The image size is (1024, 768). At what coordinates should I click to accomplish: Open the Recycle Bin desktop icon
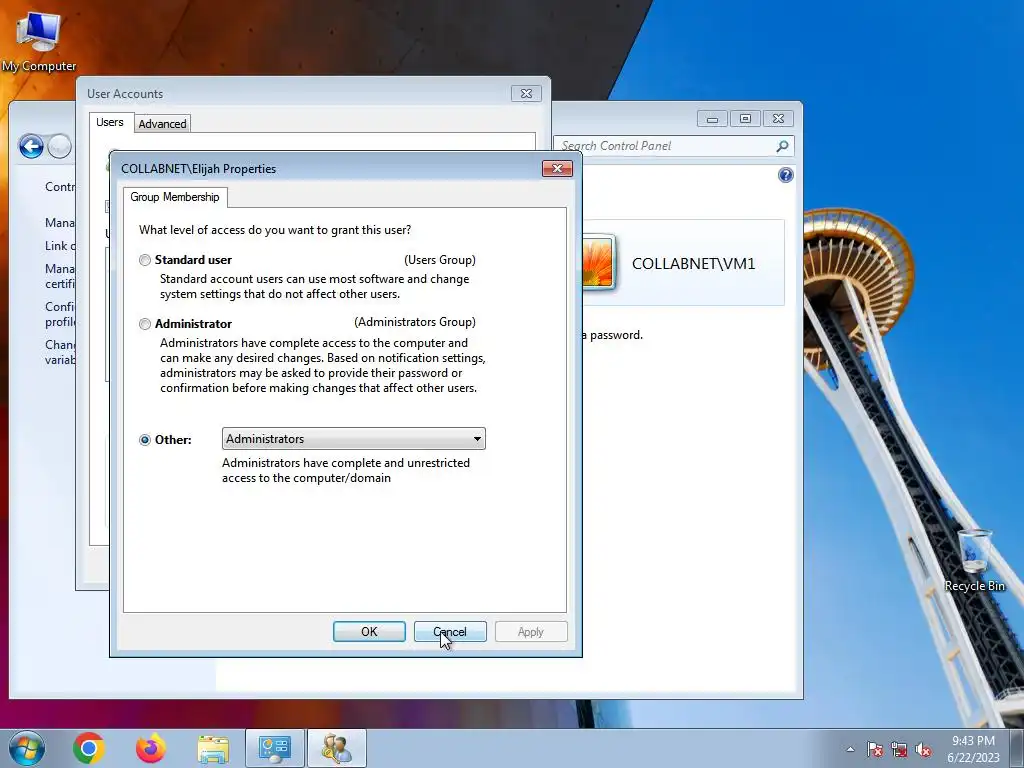tap(974, 561)
